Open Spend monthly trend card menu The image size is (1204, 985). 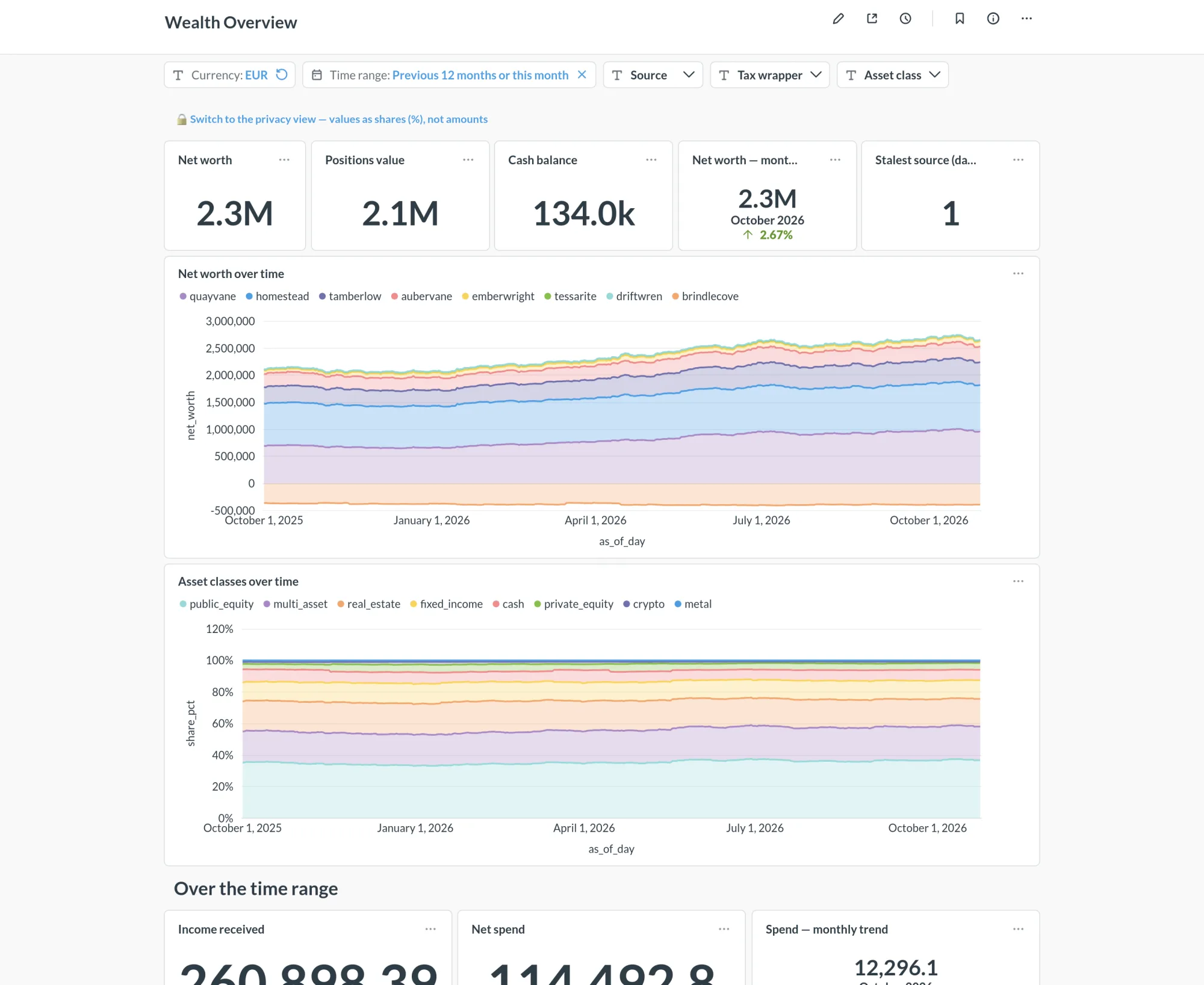pos(1019,929)
